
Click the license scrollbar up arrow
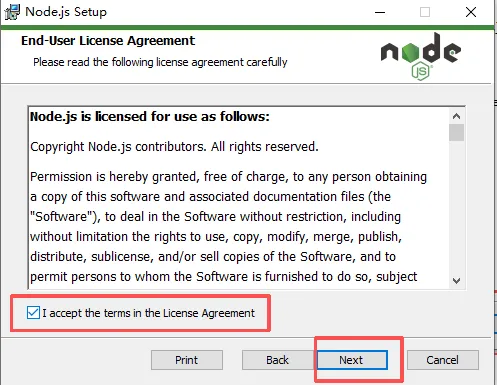pos(456,116)
